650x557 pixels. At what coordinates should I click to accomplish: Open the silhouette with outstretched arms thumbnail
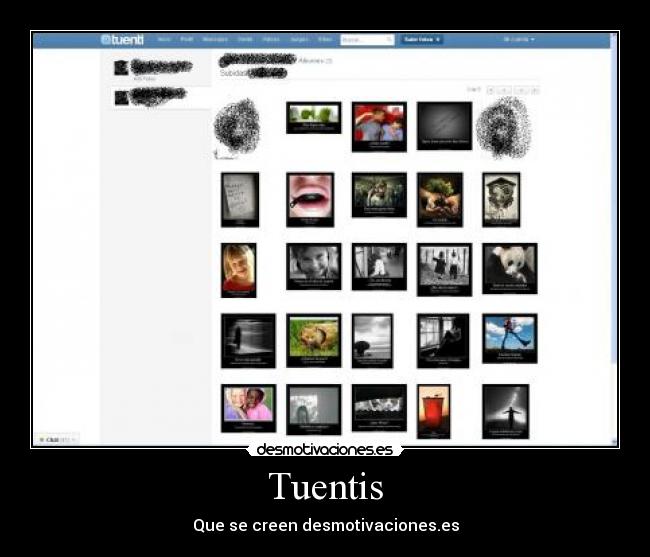click(506, 412)
